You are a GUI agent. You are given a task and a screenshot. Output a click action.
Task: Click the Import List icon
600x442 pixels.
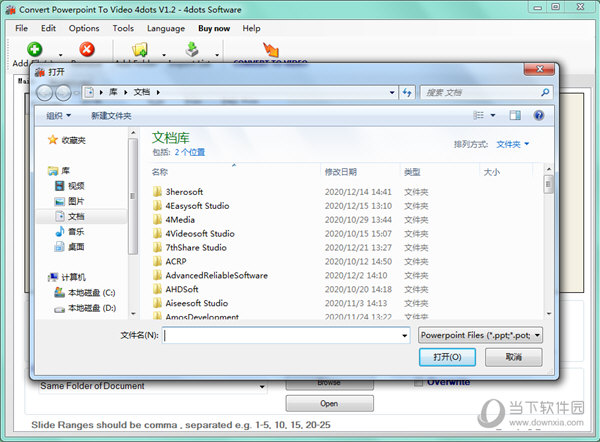tap(192, 49)
